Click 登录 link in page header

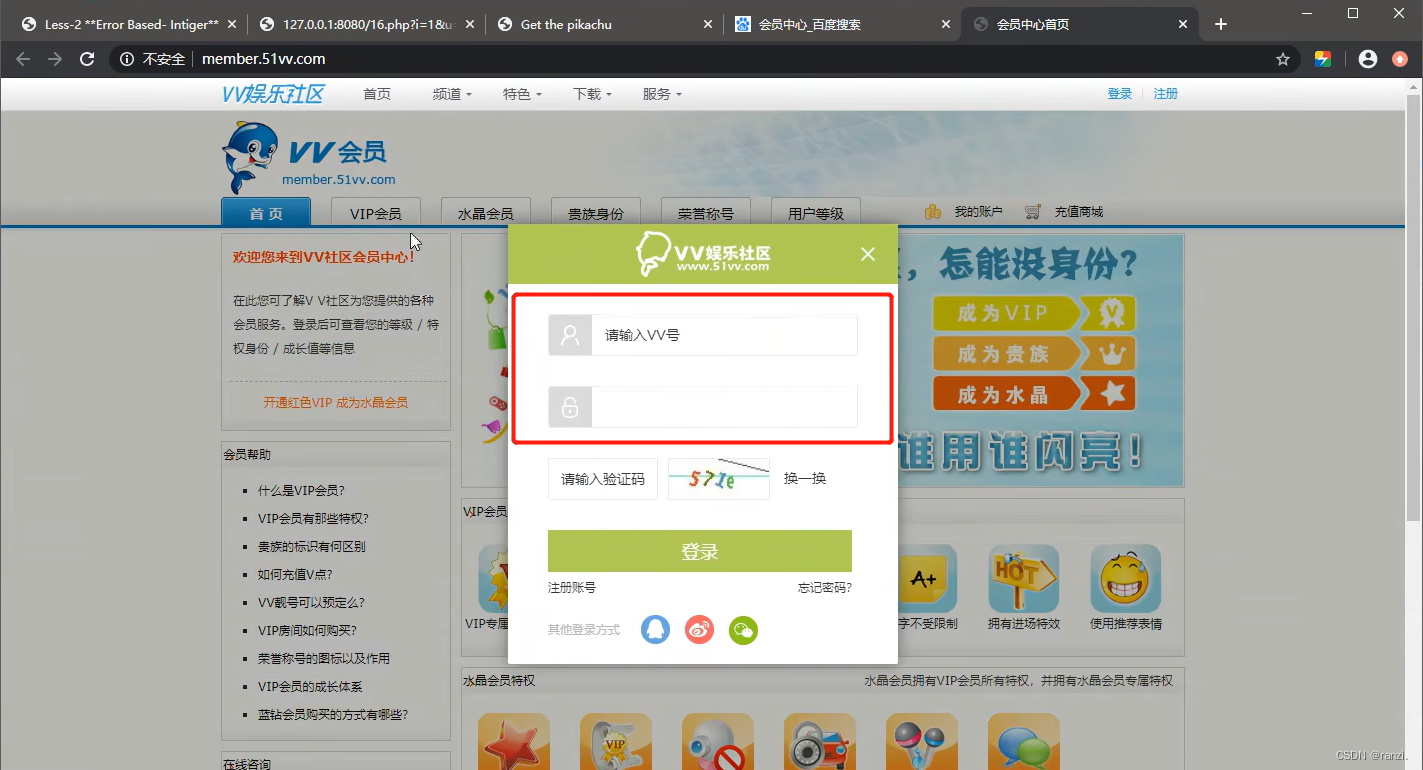point(1119,94)
